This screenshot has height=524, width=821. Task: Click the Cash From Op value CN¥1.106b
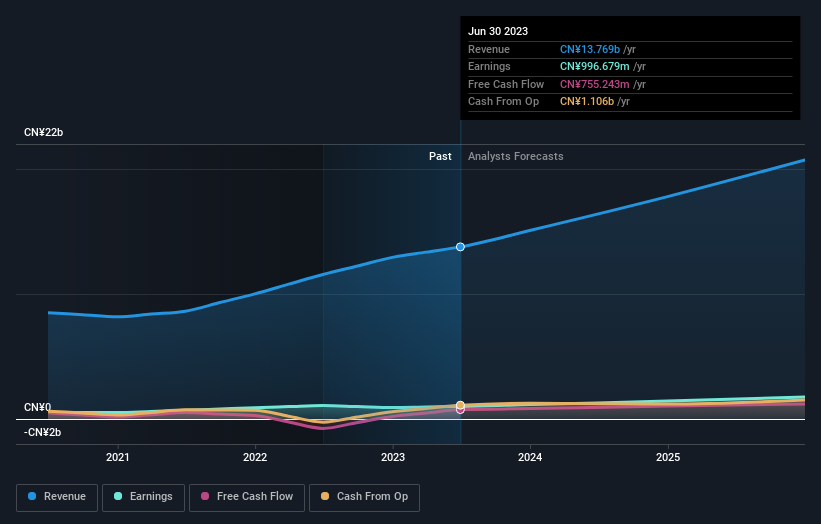pos(587,102)
